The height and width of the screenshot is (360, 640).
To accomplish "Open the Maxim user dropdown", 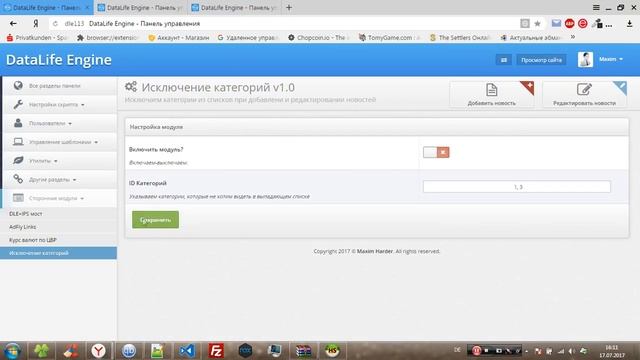I will (x=611, y=59).
